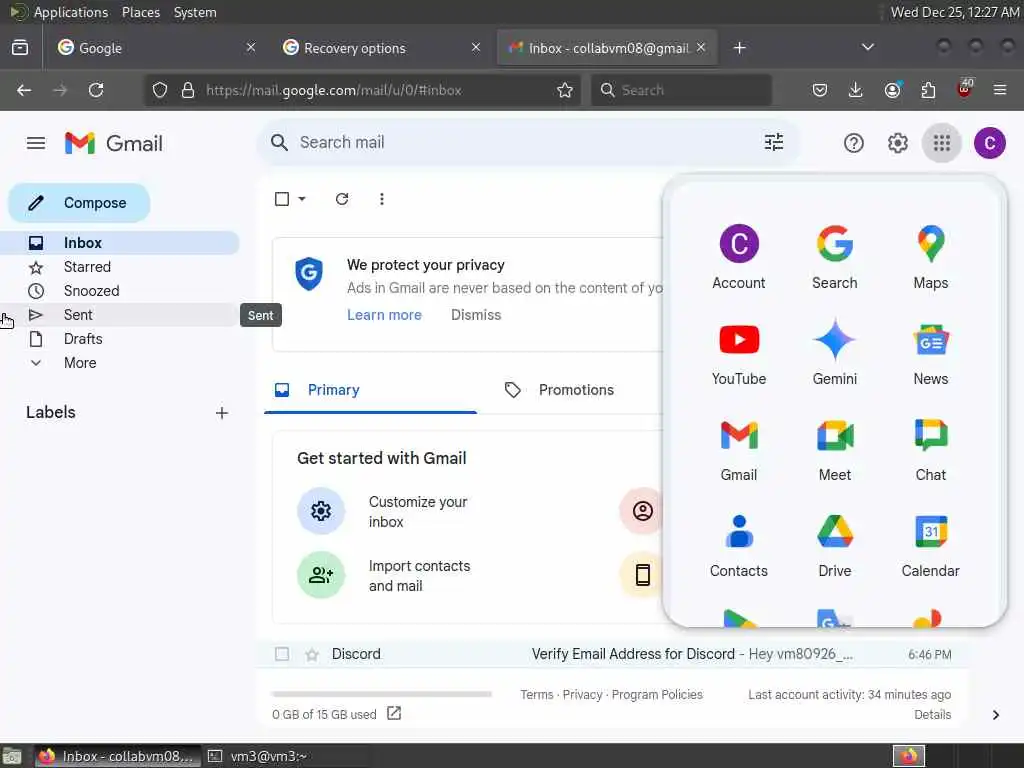The width and height of the screenshot is (1024, 768).
Task: Open Gmail settings gear
Action: click(898, 143)
